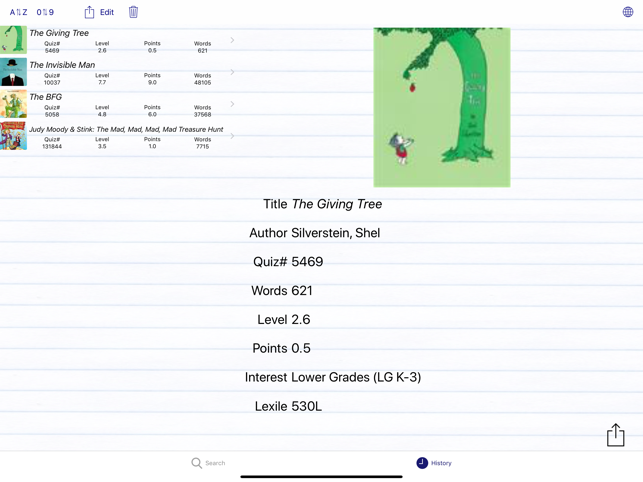Switch to the History tab
The width and height of the screenshot is (643, 482).
click(434, 463)
